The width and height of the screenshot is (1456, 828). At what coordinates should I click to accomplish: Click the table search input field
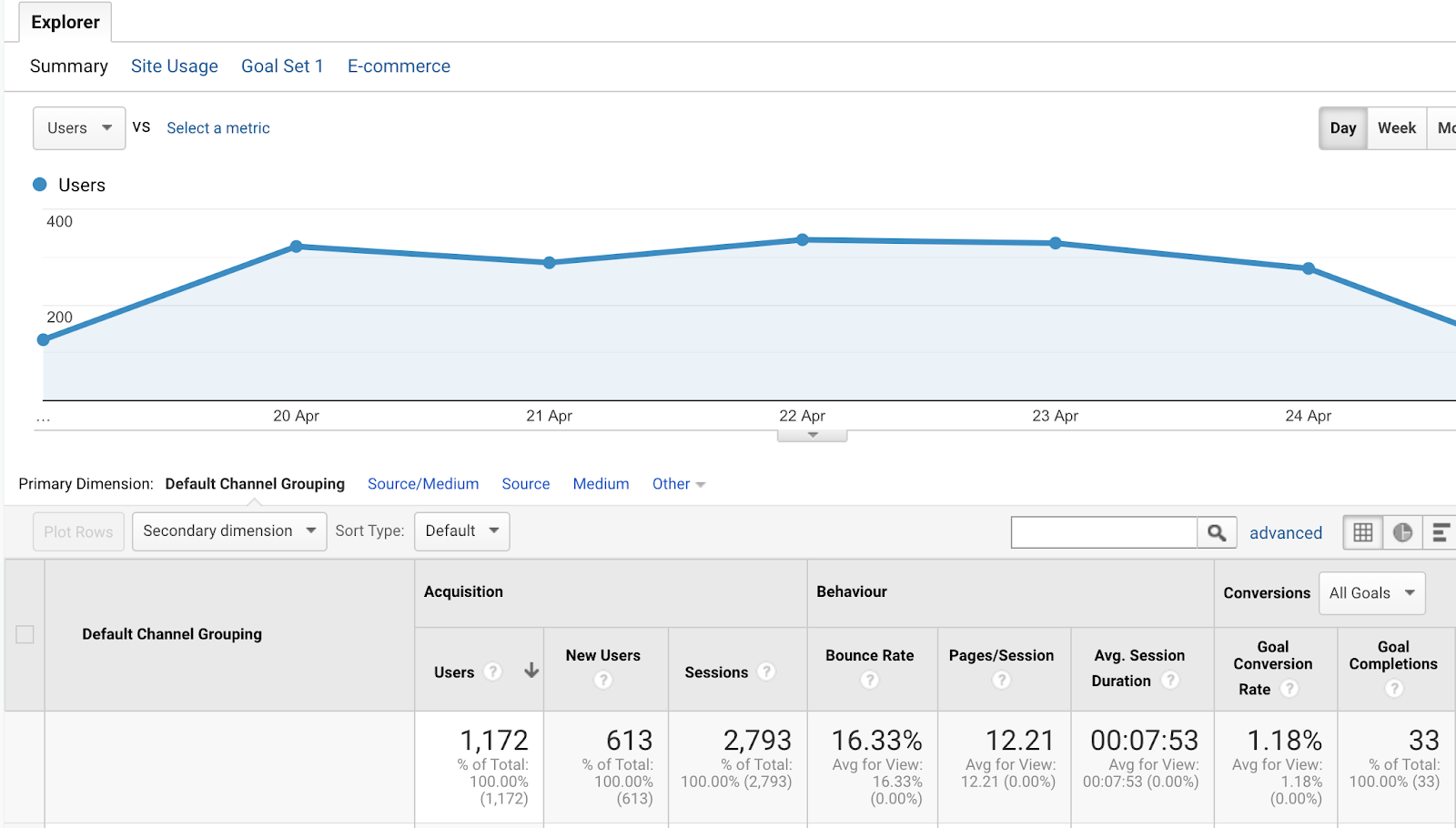1104,532
